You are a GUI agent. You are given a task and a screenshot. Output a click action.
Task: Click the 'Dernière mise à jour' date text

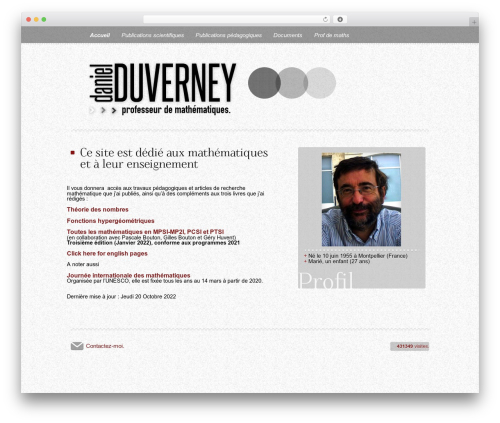(121, 297)
